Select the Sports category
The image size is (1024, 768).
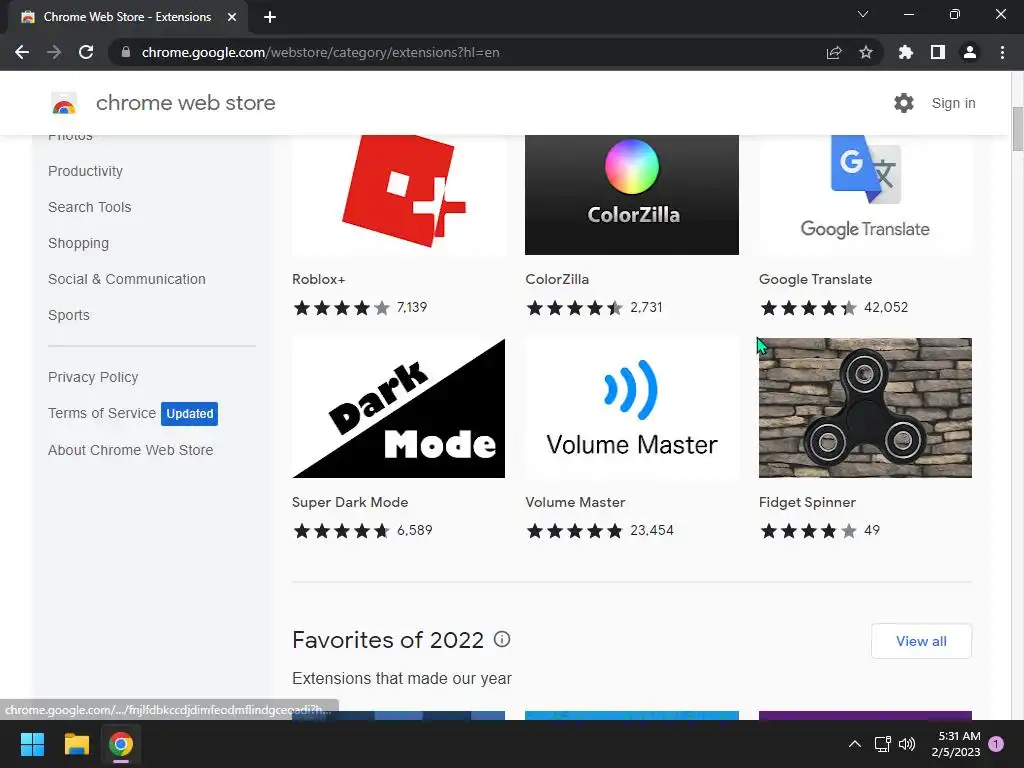[69, 315]
